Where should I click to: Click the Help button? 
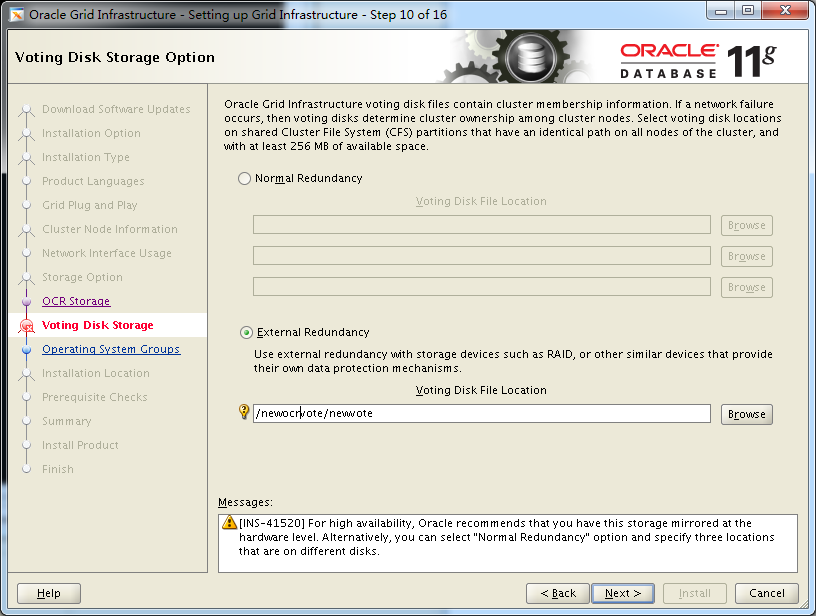click(x=49, y=593)
